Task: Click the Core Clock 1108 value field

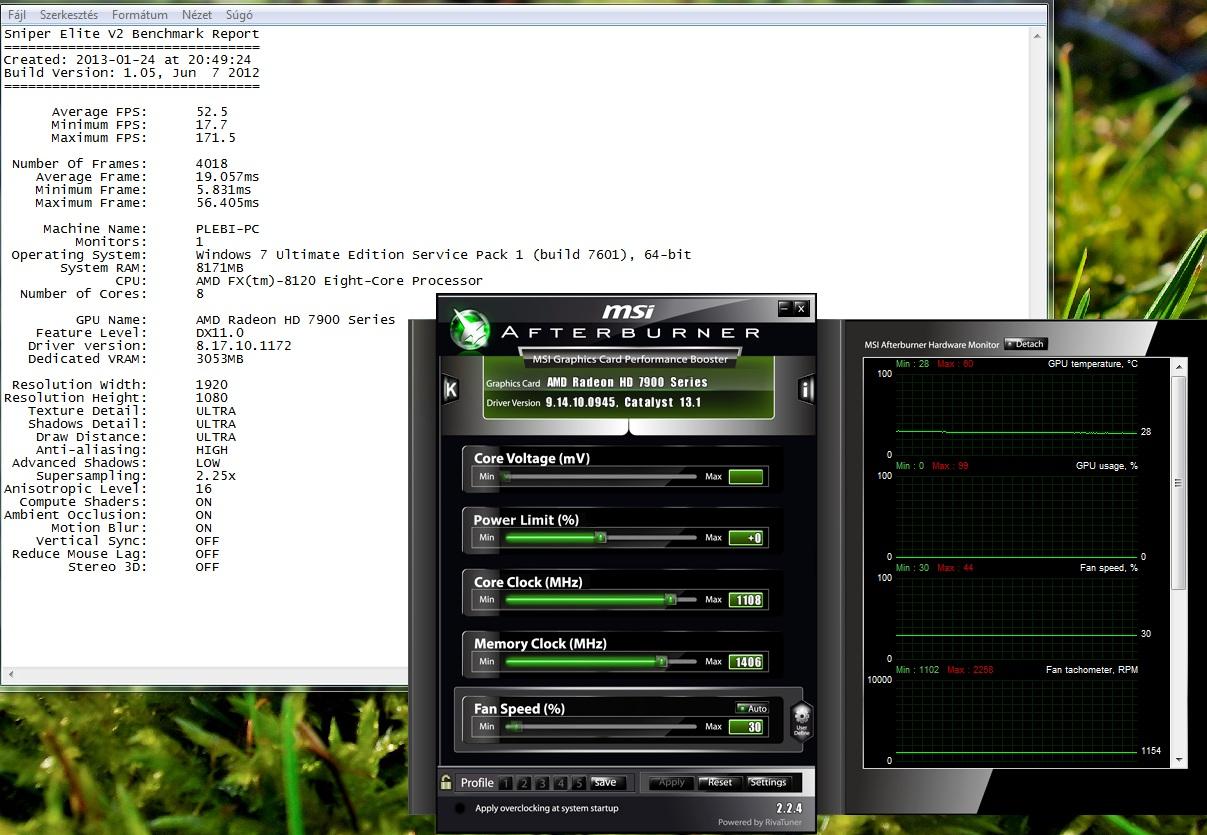Action: [746, 600]
